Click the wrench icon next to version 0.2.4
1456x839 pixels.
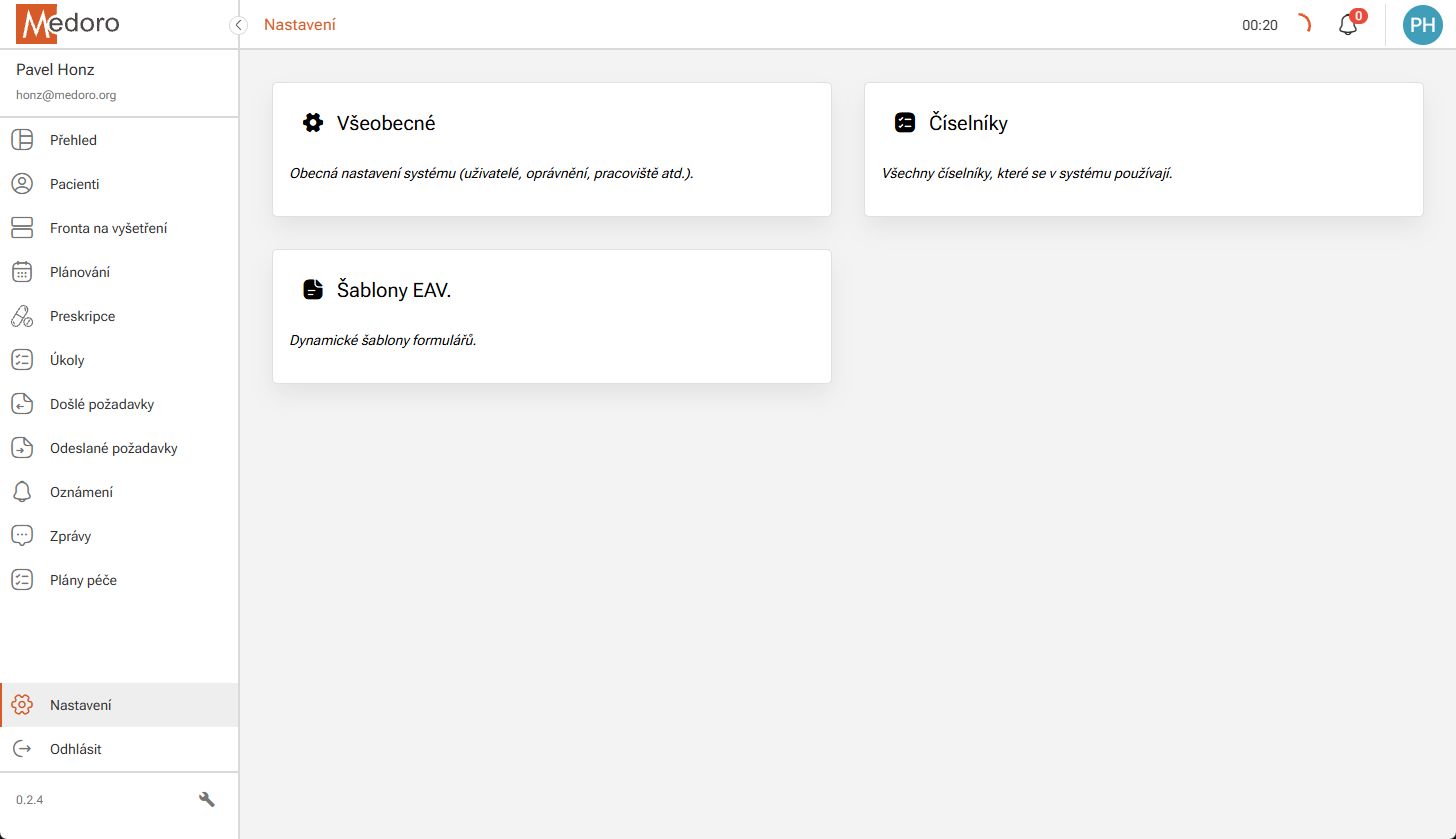[206, 799]
